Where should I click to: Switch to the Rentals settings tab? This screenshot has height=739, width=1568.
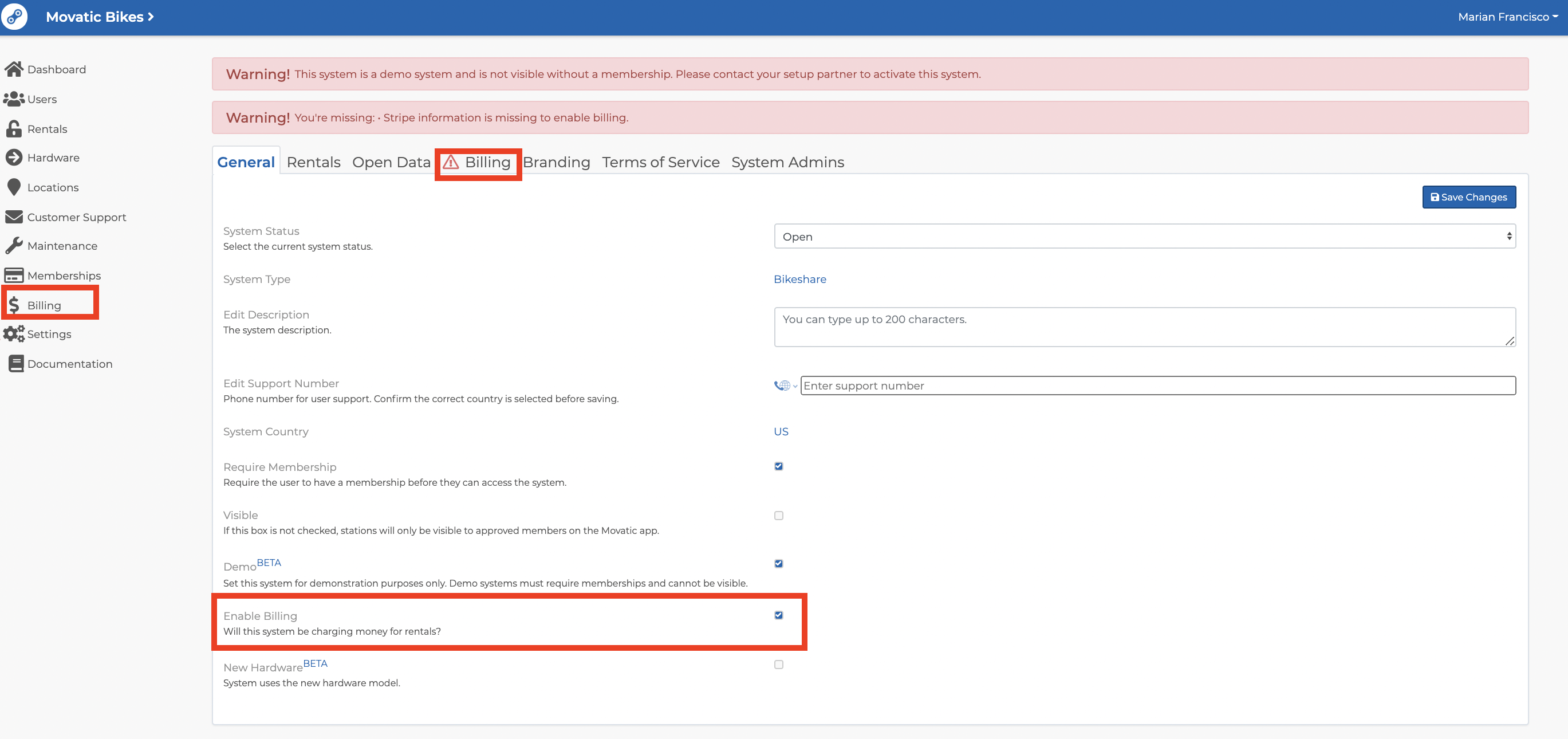point(313,162)
